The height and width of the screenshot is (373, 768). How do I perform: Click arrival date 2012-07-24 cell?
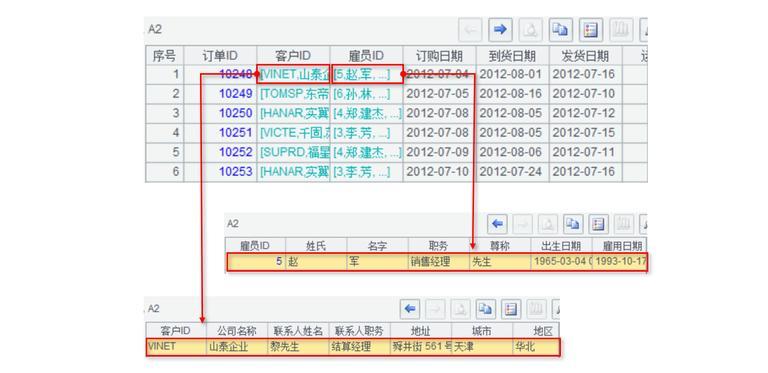pos(512,172)
